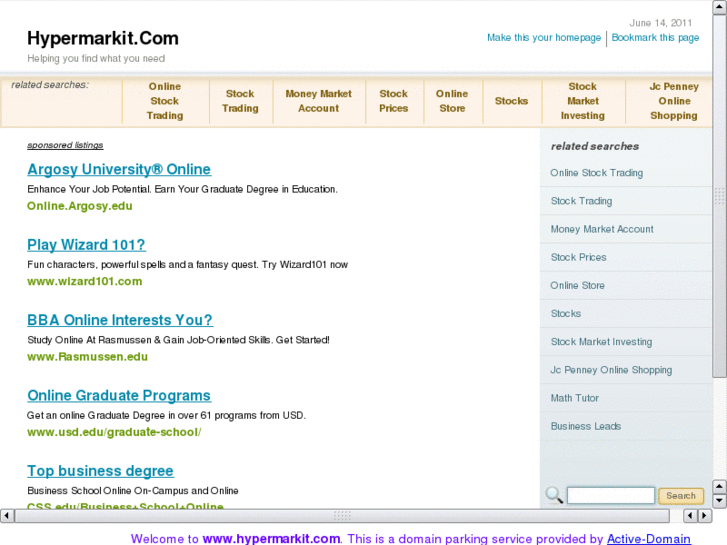The image size is (727, 545).
Task: Click the paired scroll-left arrow at right
Action: (690, 515)
